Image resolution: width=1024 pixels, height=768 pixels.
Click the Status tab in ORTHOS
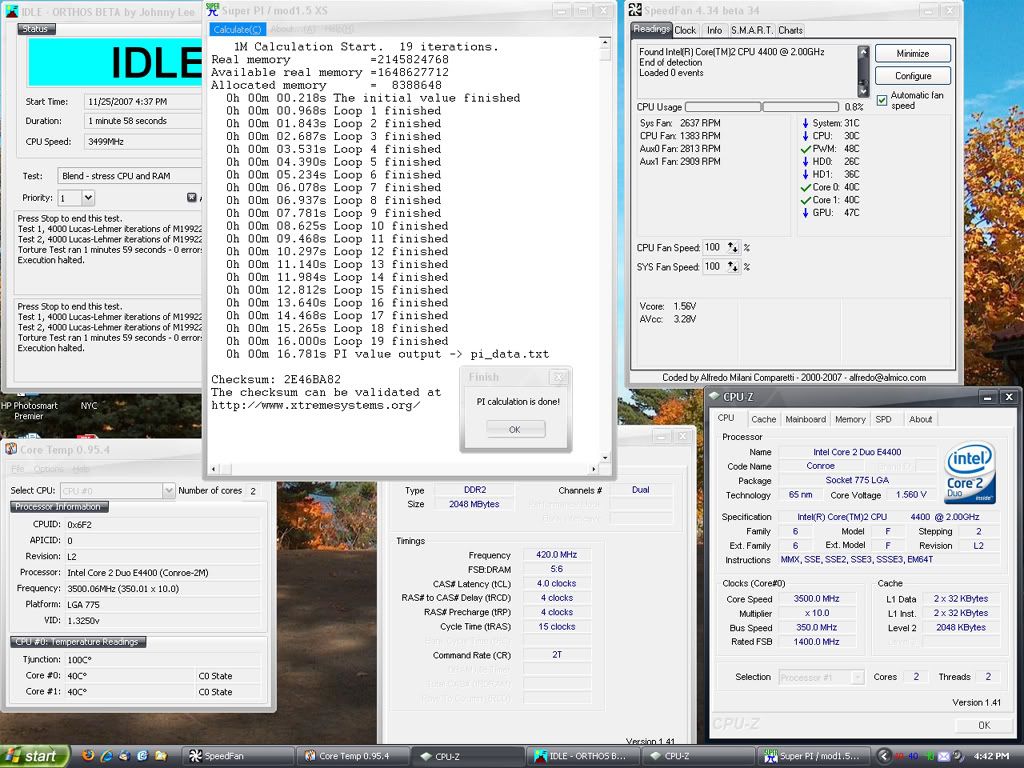pos(35,29)
